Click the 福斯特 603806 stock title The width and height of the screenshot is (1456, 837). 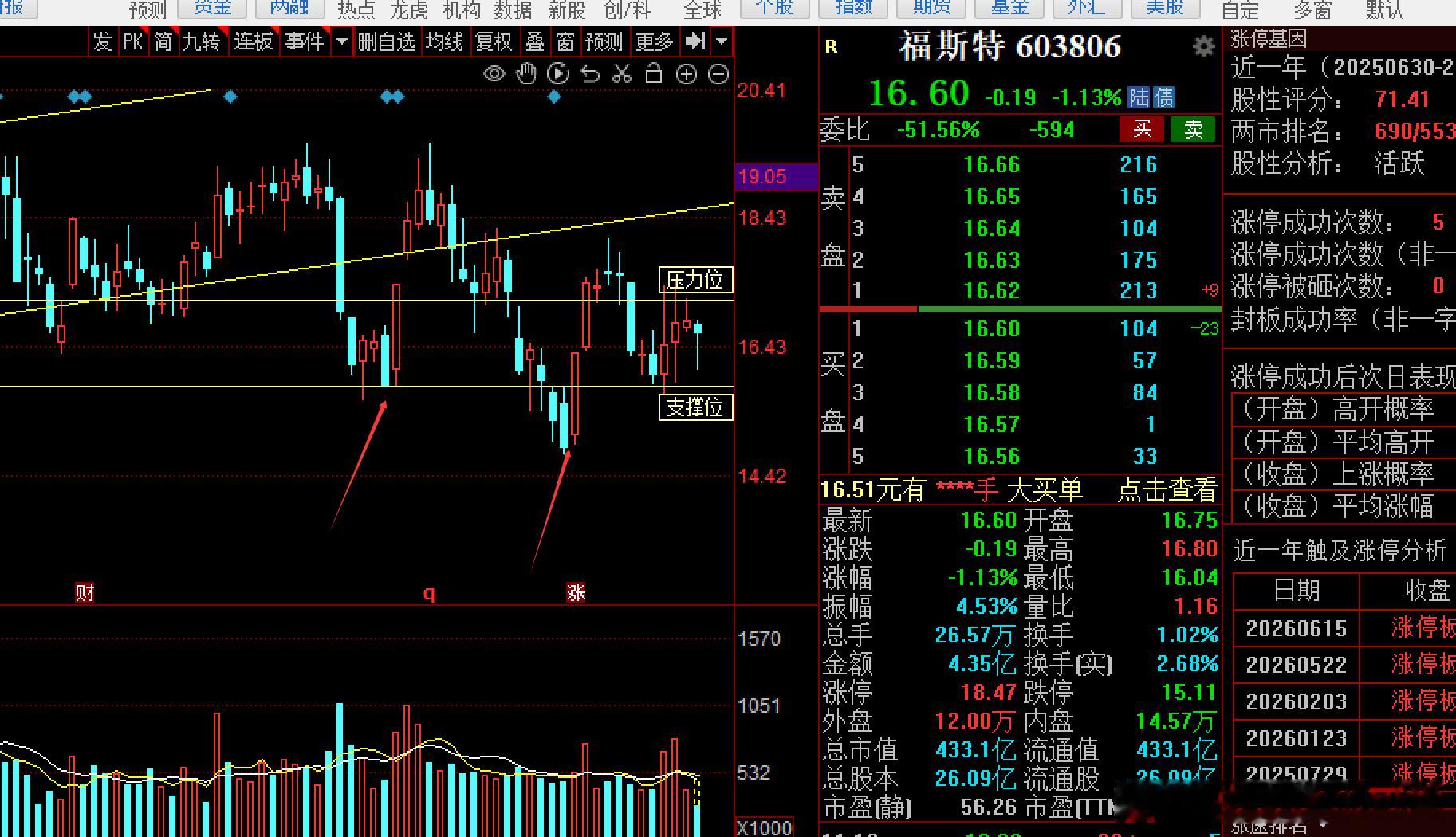(1009, 47)
